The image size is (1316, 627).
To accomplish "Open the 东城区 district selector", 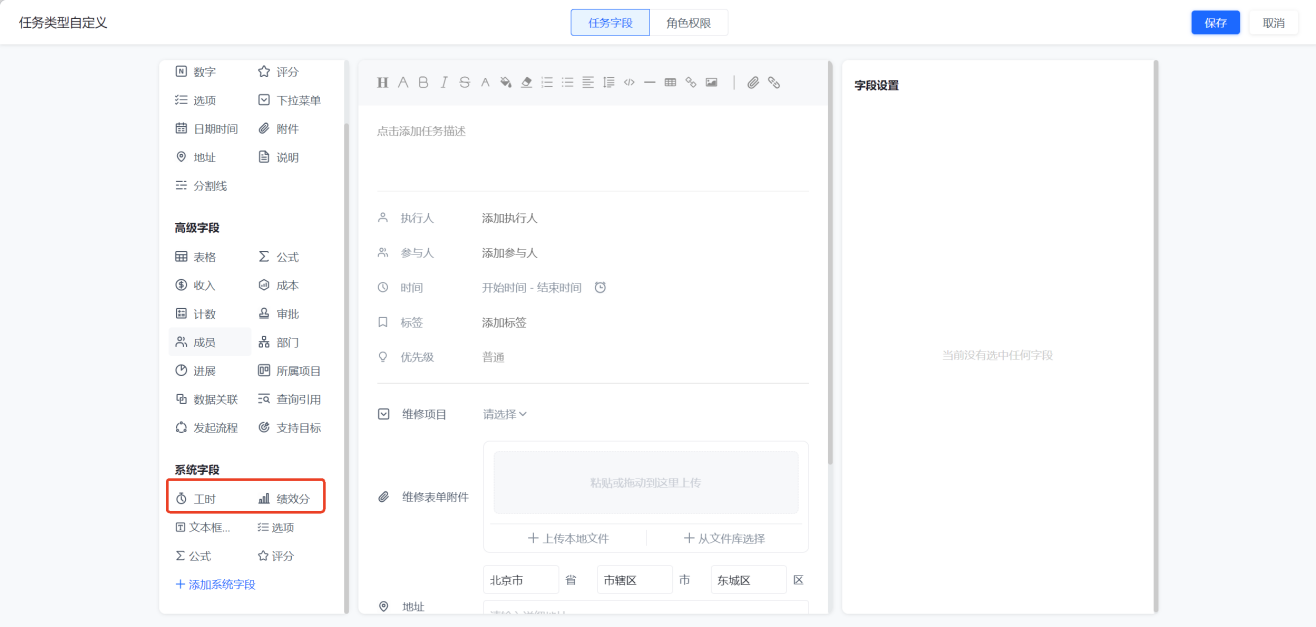I will 749,580.
